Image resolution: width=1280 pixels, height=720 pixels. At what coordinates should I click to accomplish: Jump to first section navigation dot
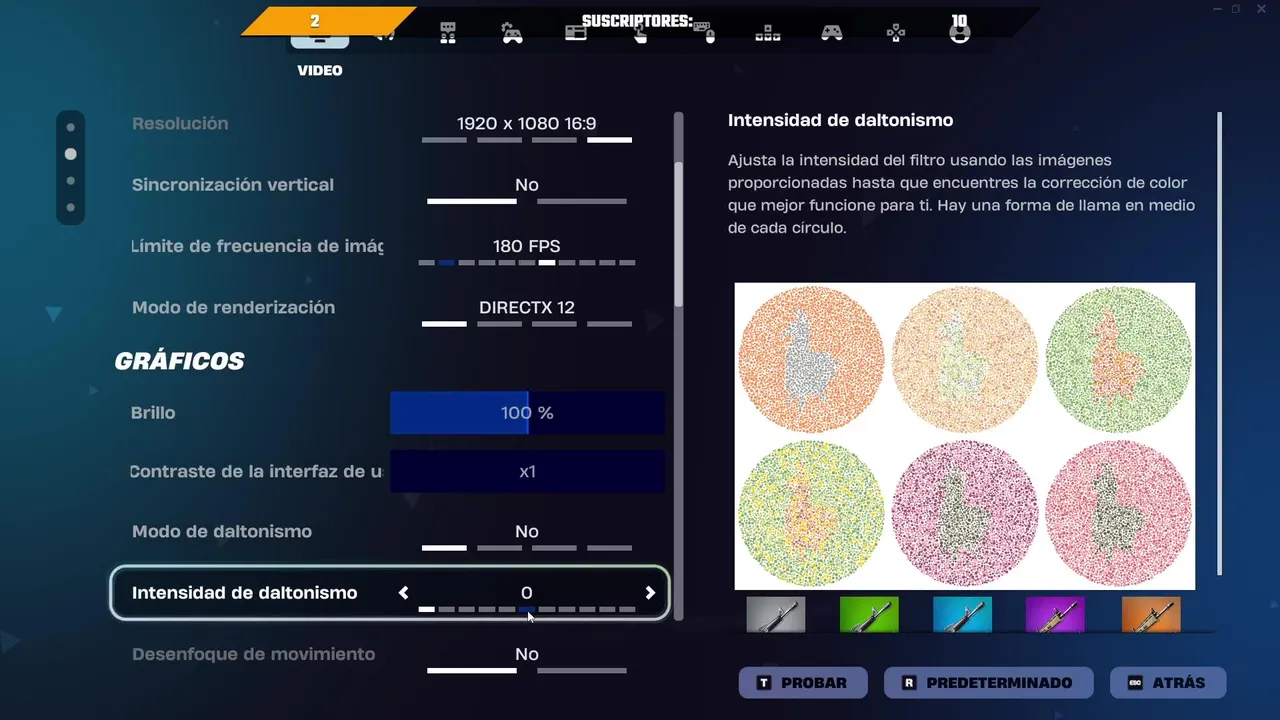(70, 127)
